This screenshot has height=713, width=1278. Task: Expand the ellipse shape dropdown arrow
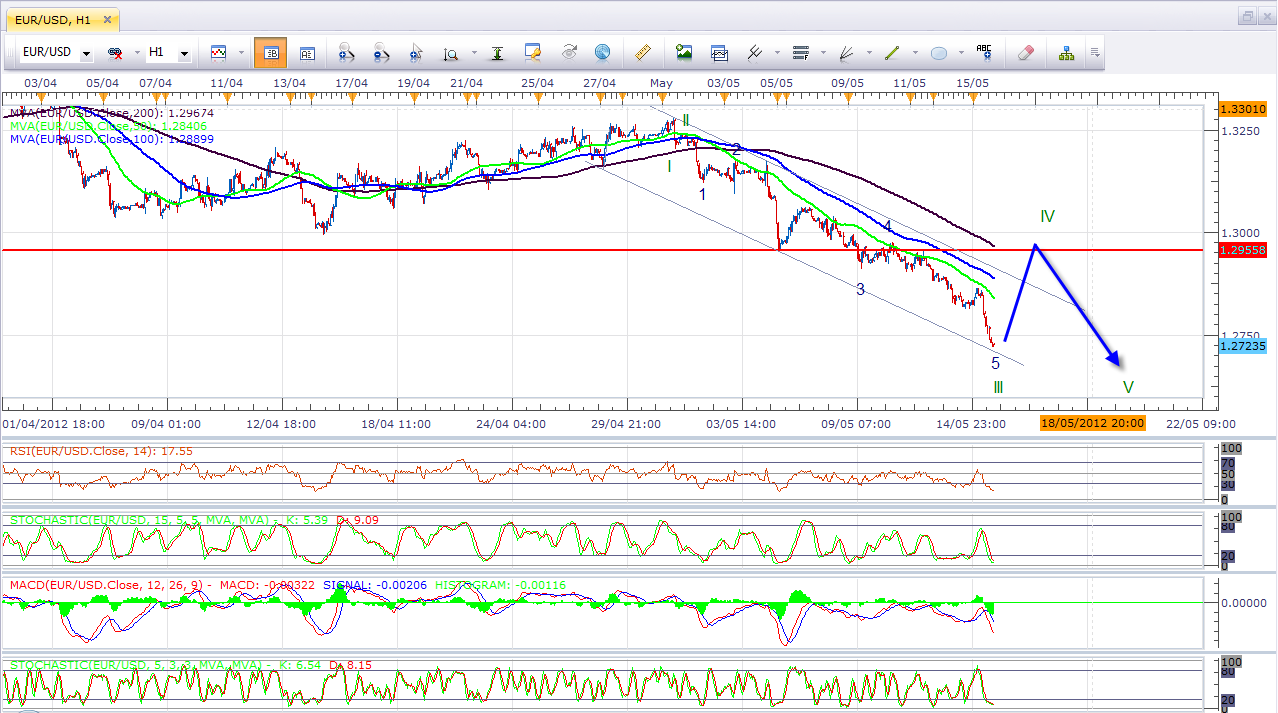961,53
